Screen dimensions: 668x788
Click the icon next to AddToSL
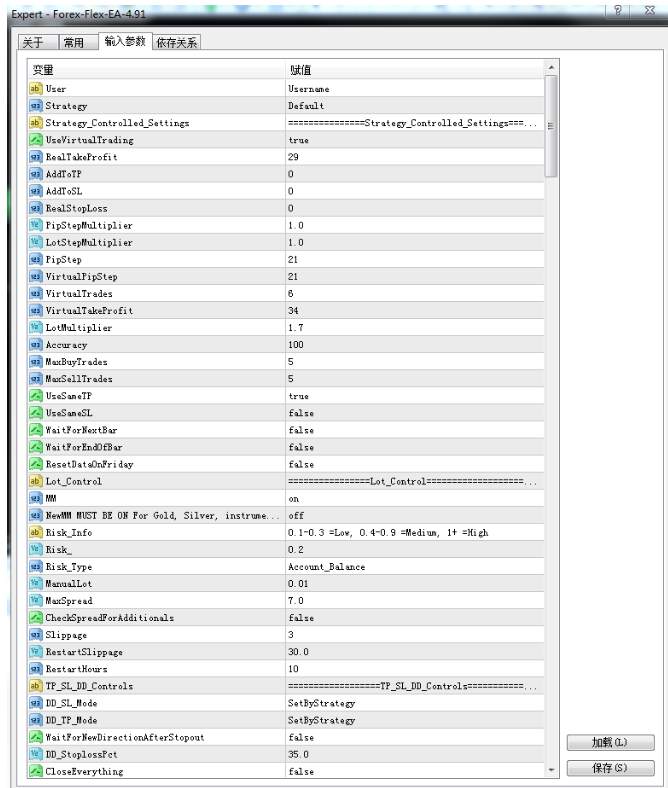35,191
